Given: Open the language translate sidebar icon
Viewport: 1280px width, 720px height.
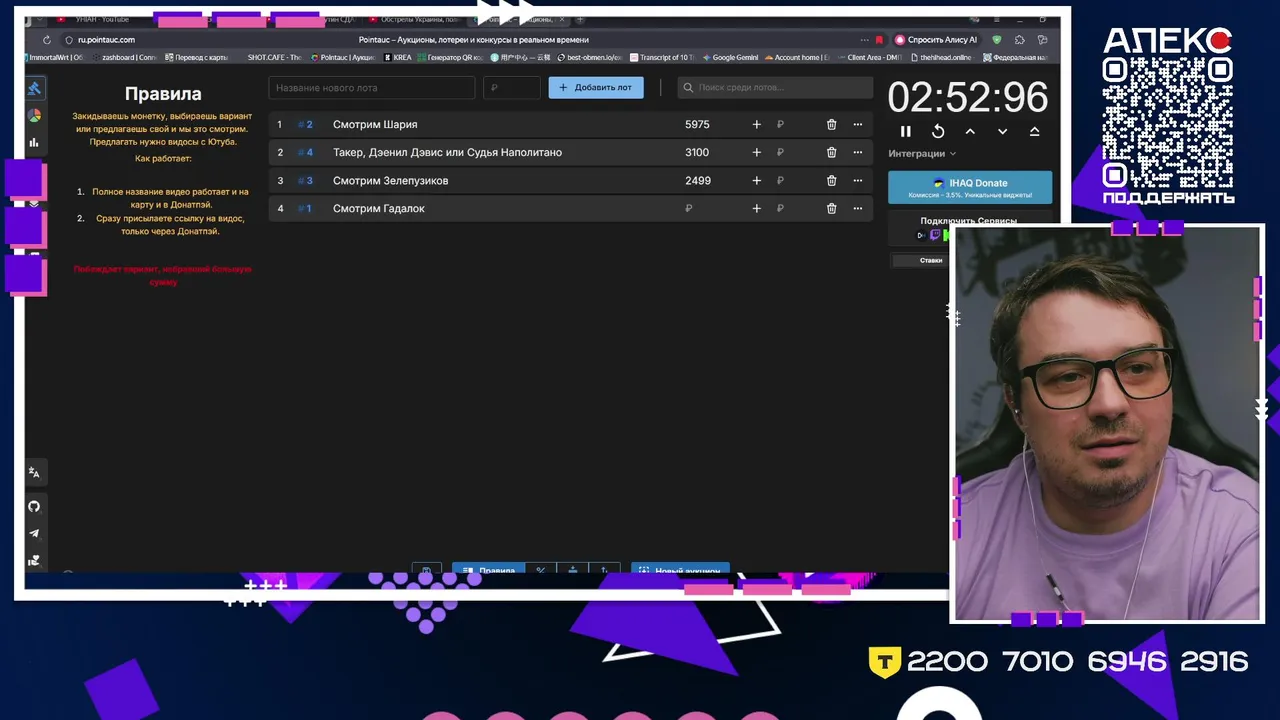Looking at the screenshot, I should point(34,472).
